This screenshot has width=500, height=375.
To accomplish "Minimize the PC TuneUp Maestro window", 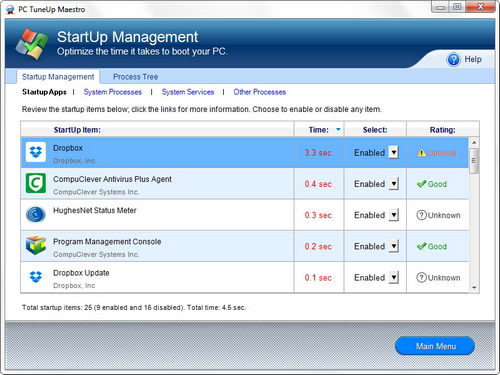I will 440,7.
